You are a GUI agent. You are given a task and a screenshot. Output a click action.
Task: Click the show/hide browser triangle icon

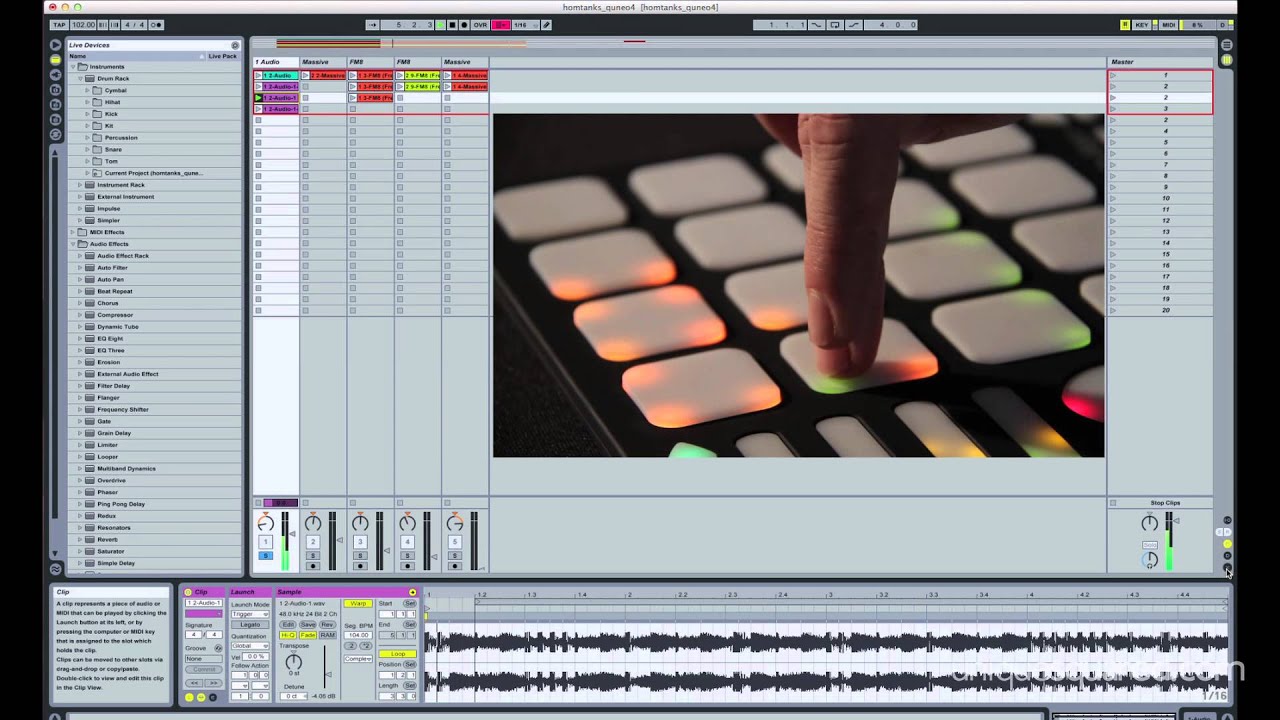[x=56, y=45]
